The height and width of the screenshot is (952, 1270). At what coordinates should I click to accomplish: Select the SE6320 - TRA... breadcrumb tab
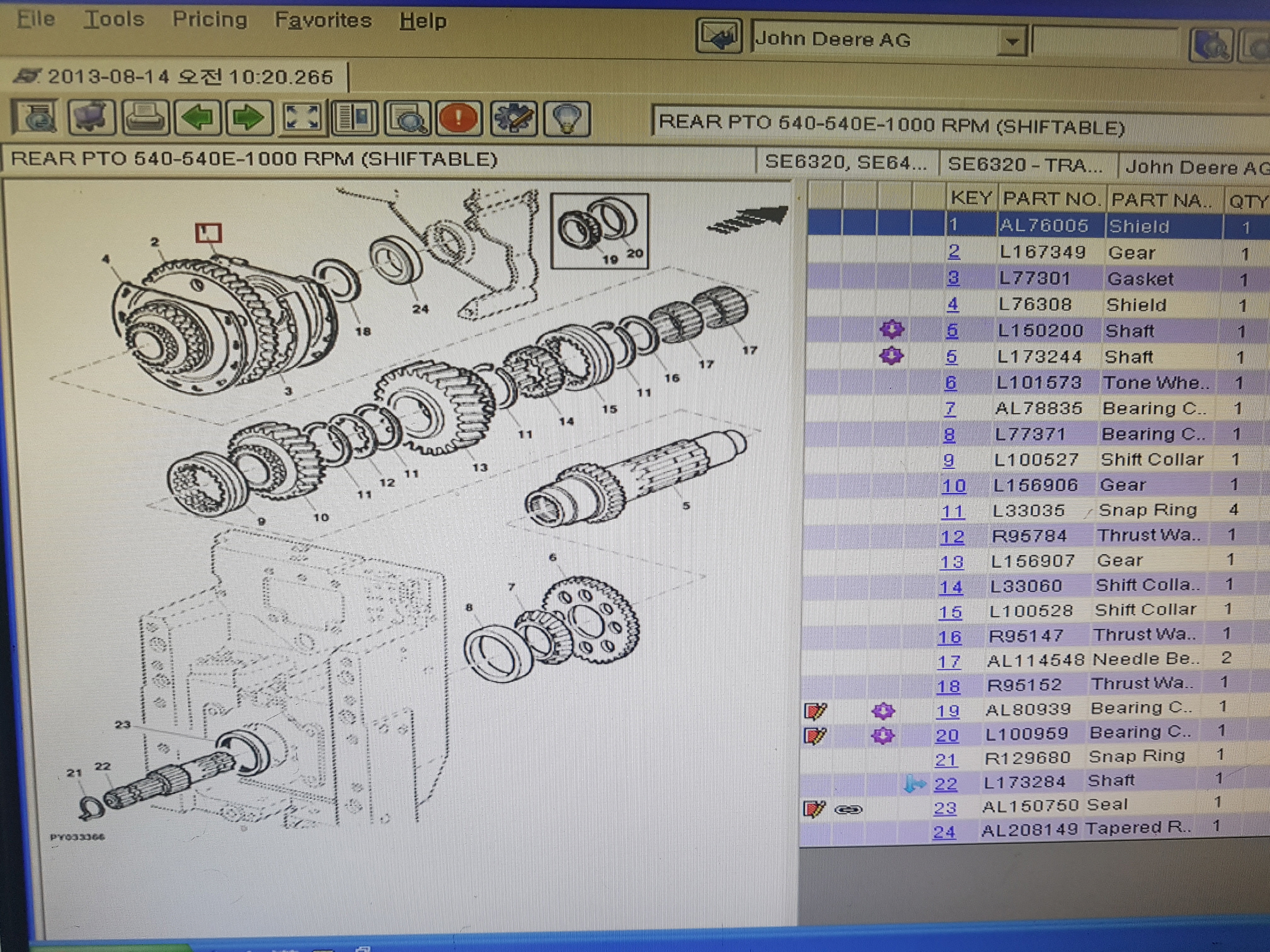[1026, 164]
